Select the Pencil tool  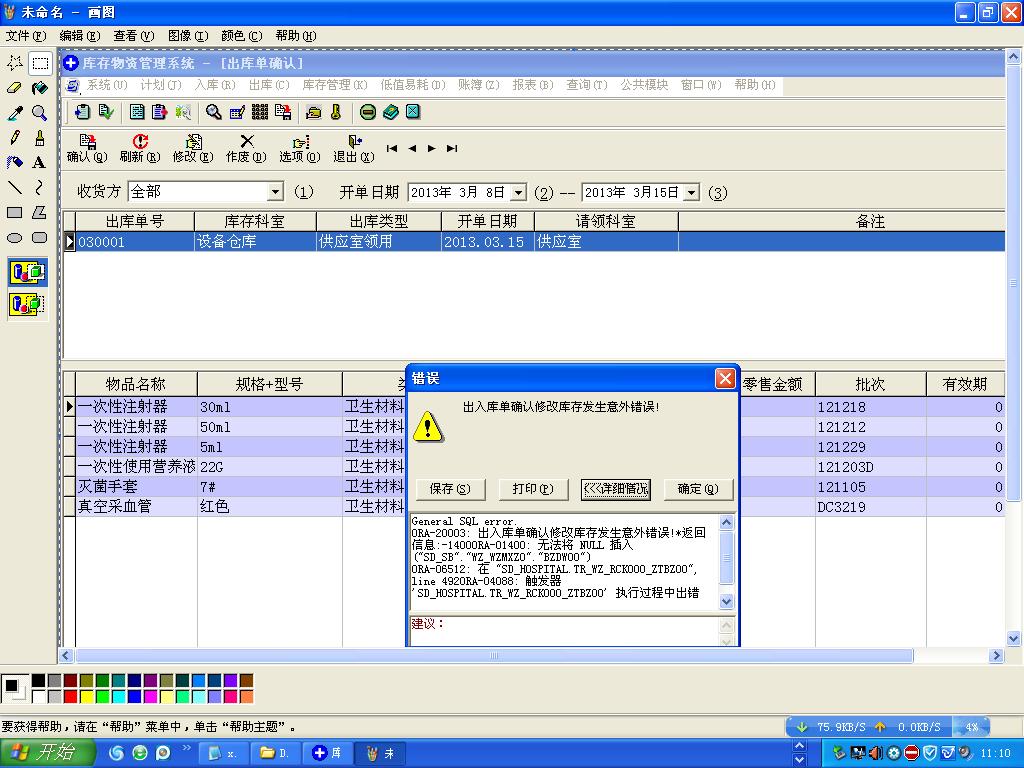click(14, 138)
